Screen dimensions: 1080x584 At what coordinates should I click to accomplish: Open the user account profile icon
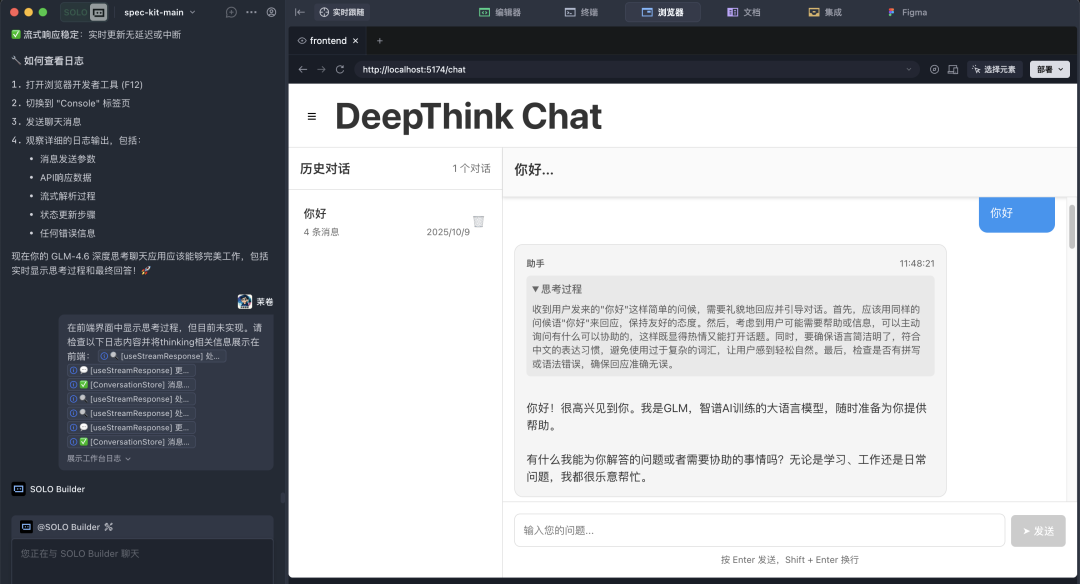[271, 12]
